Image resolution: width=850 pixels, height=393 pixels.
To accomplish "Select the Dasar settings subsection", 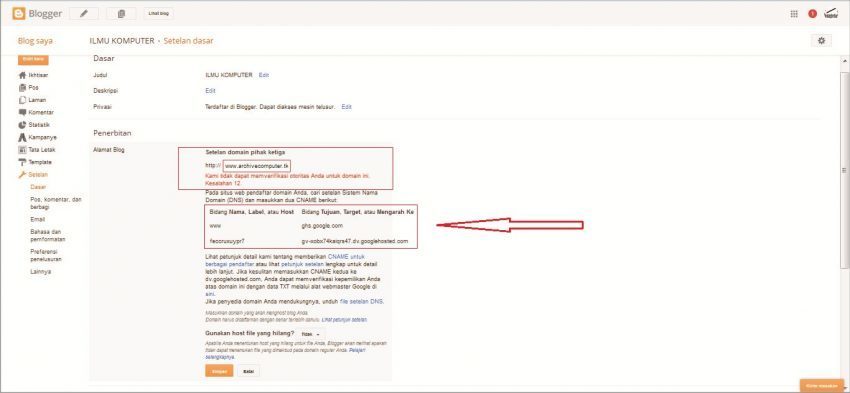I will (x=38, y=187).
